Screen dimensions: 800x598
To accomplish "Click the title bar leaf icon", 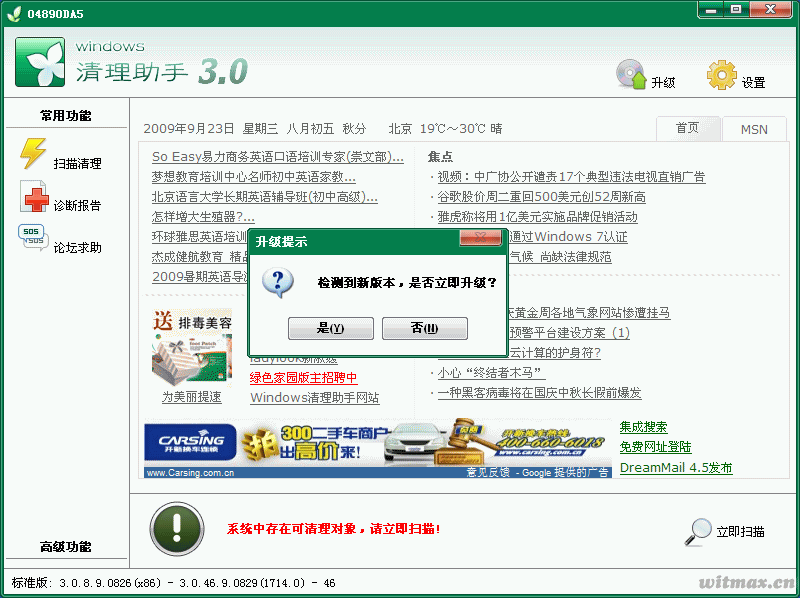I will (x=14, y=14).
